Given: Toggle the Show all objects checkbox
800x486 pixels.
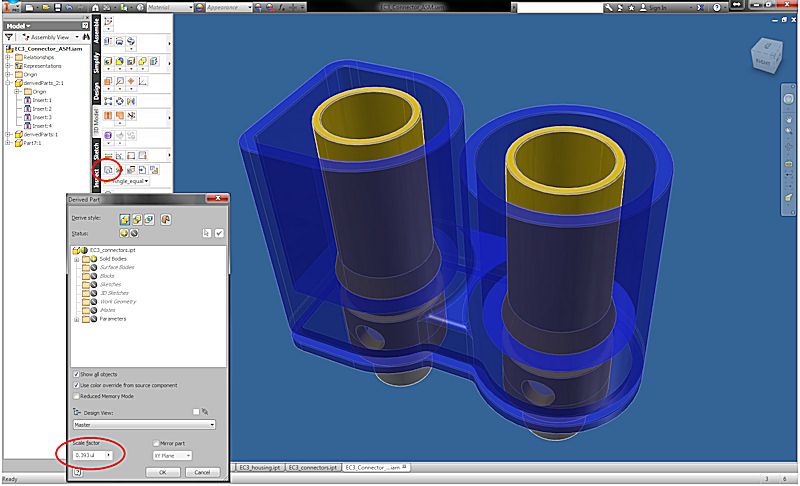Looking at the screenshot, I should click(x=77, y=374).
